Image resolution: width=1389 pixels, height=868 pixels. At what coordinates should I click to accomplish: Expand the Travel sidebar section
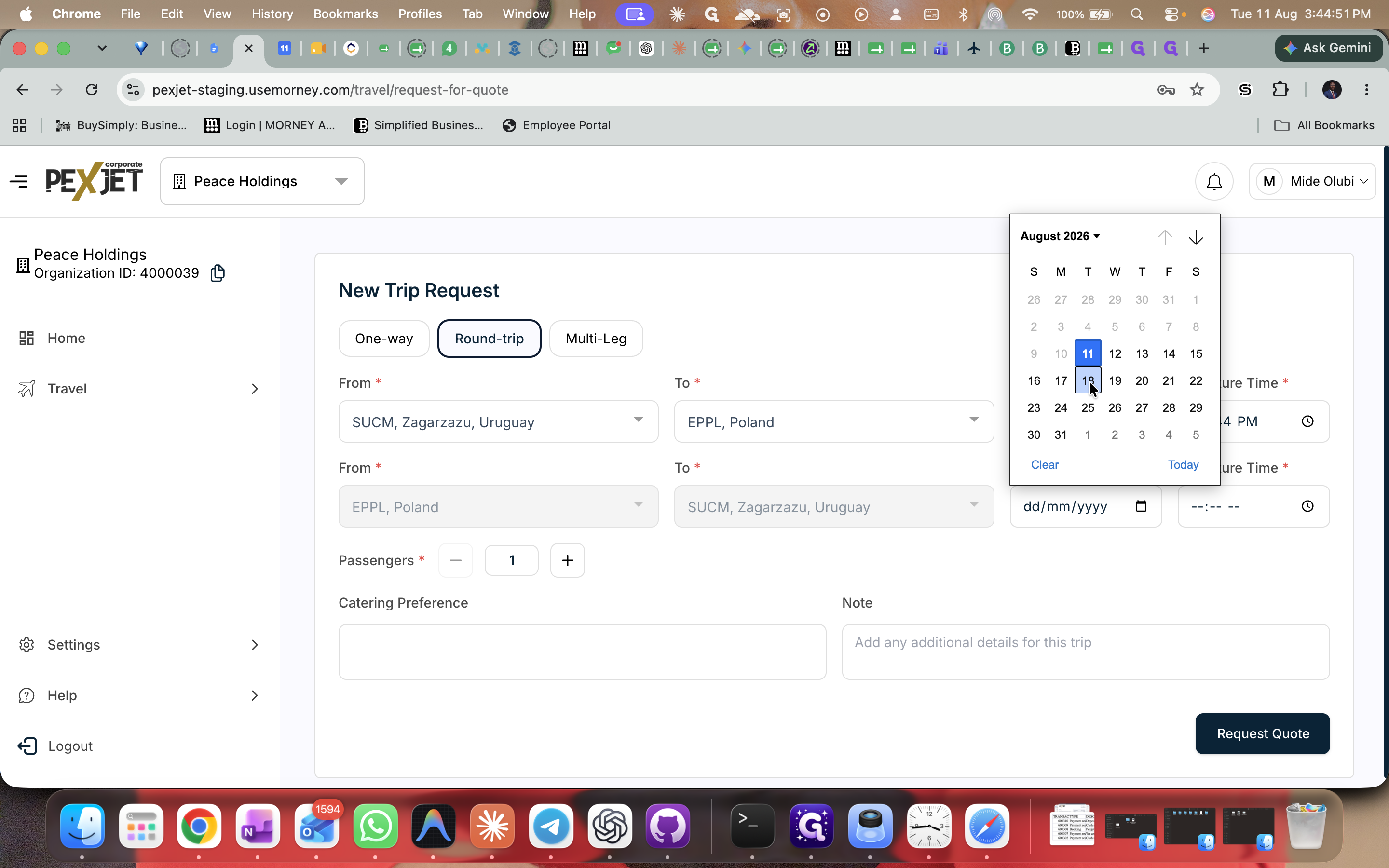point(139,389)
